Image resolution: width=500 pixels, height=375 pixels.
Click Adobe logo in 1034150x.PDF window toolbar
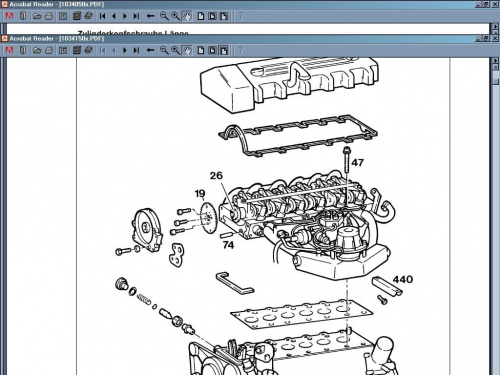(x=9, y=50)
